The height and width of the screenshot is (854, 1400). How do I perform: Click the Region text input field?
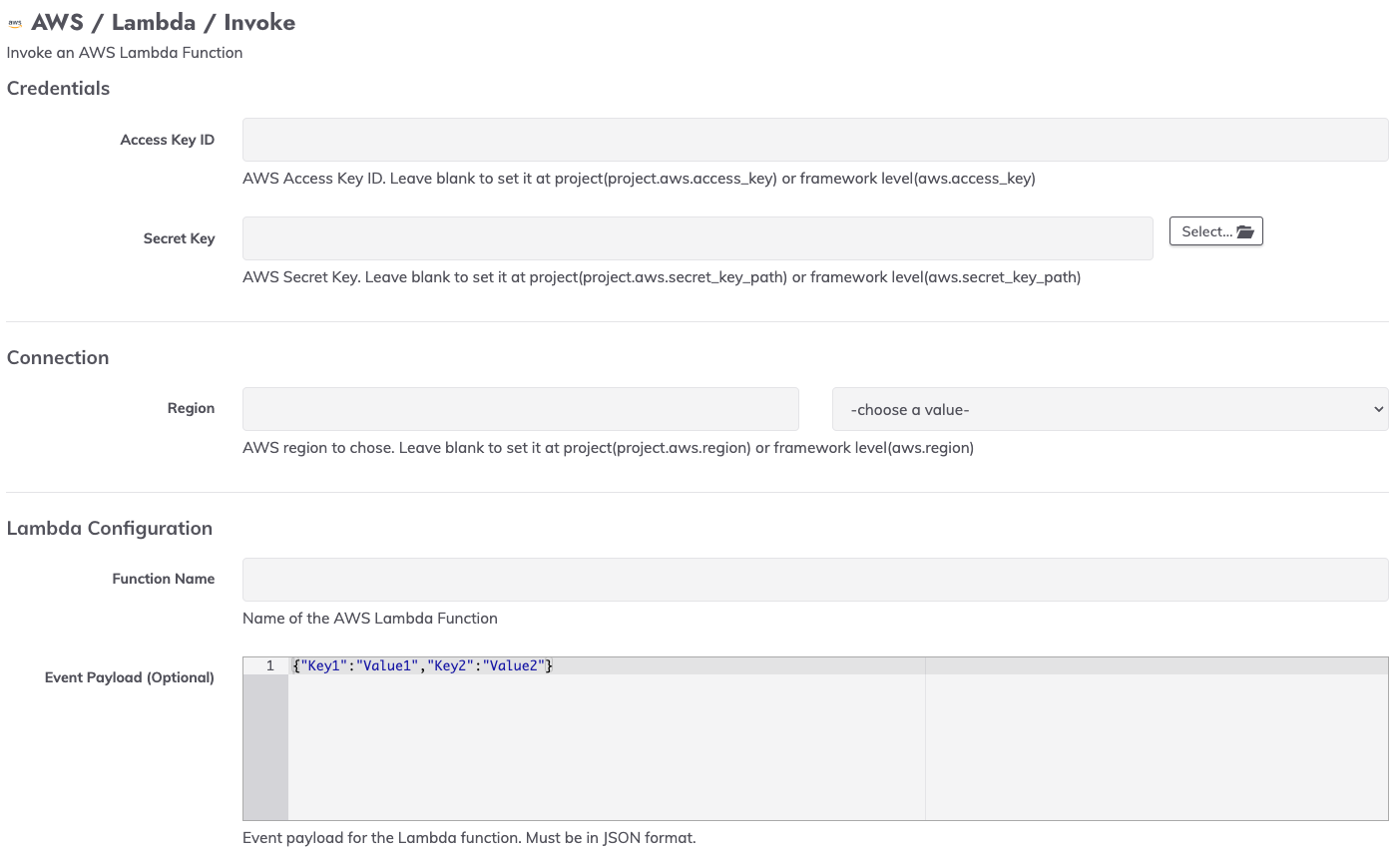521,409
